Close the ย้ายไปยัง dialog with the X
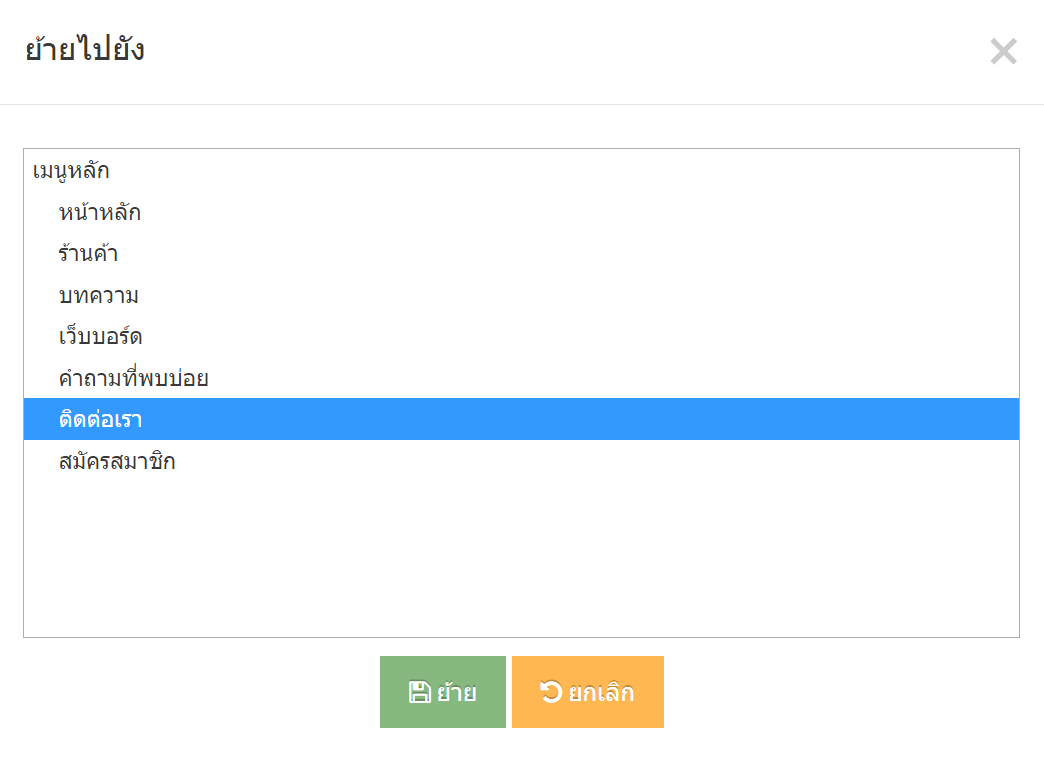Screen dimensions: 1044x770 pyautogui.click(x=1003, y=51)
